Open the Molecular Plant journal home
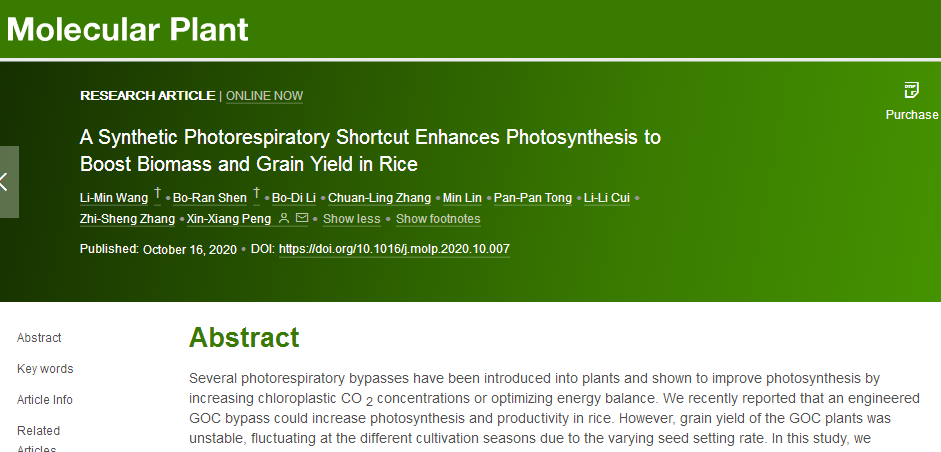Viewport: 941px width, 452px height. 128,29
